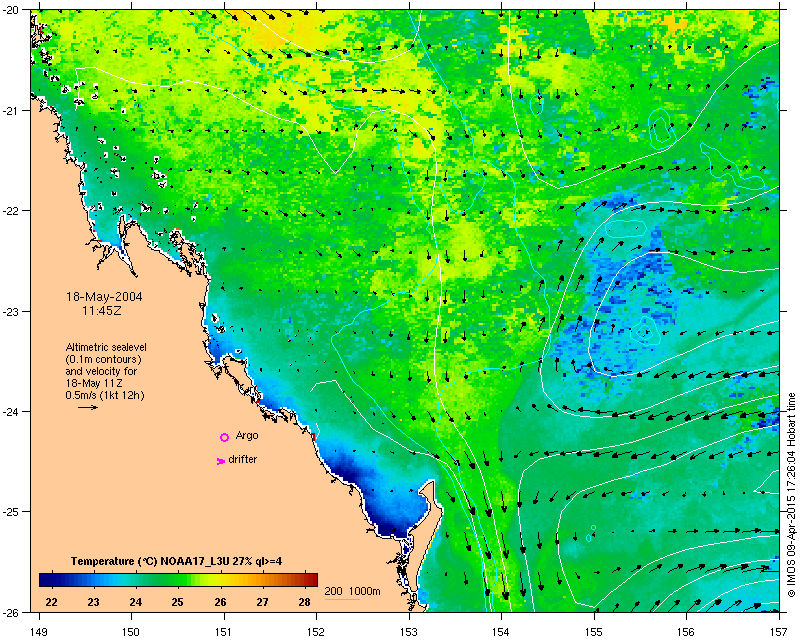The image size is (800, 640).
Task: Click the '0.5m/s (1kt 12h)' text
Action: [x=105, y=395]
